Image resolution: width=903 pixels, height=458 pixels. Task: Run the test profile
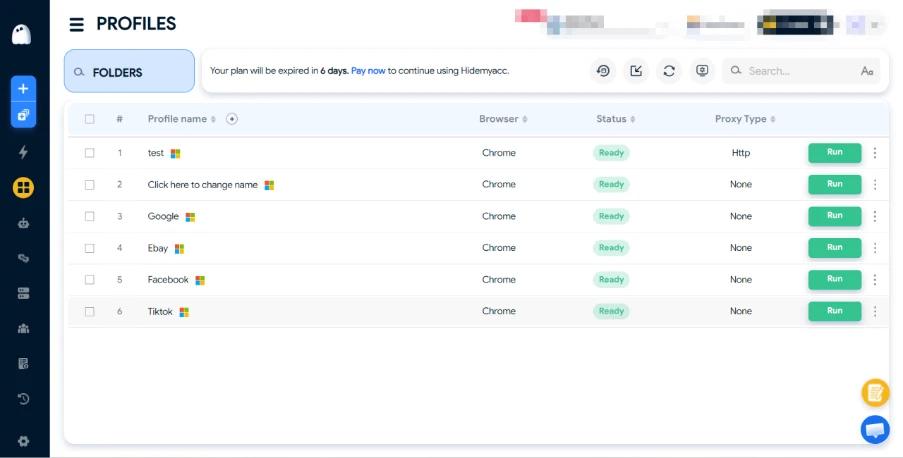click(834, 153)
